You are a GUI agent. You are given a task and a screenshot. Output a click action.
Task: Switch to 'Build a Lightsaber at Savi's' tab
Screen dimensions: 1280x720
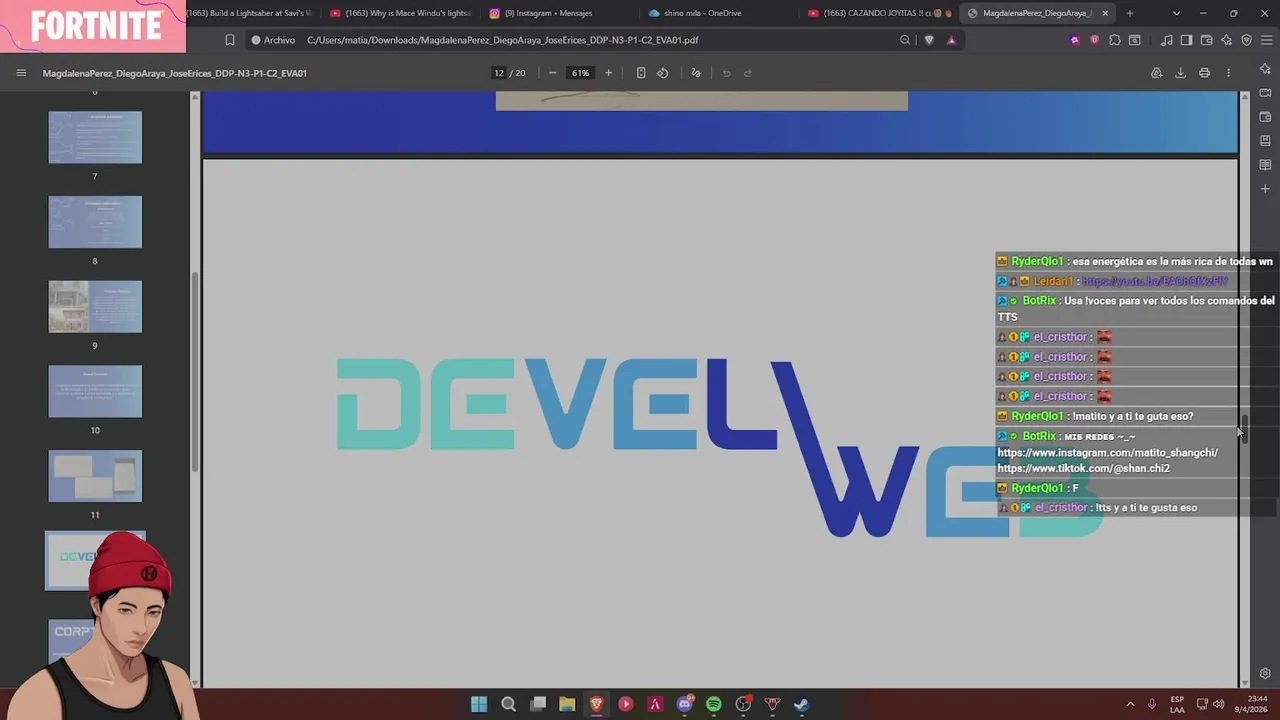tap(250, 13)
